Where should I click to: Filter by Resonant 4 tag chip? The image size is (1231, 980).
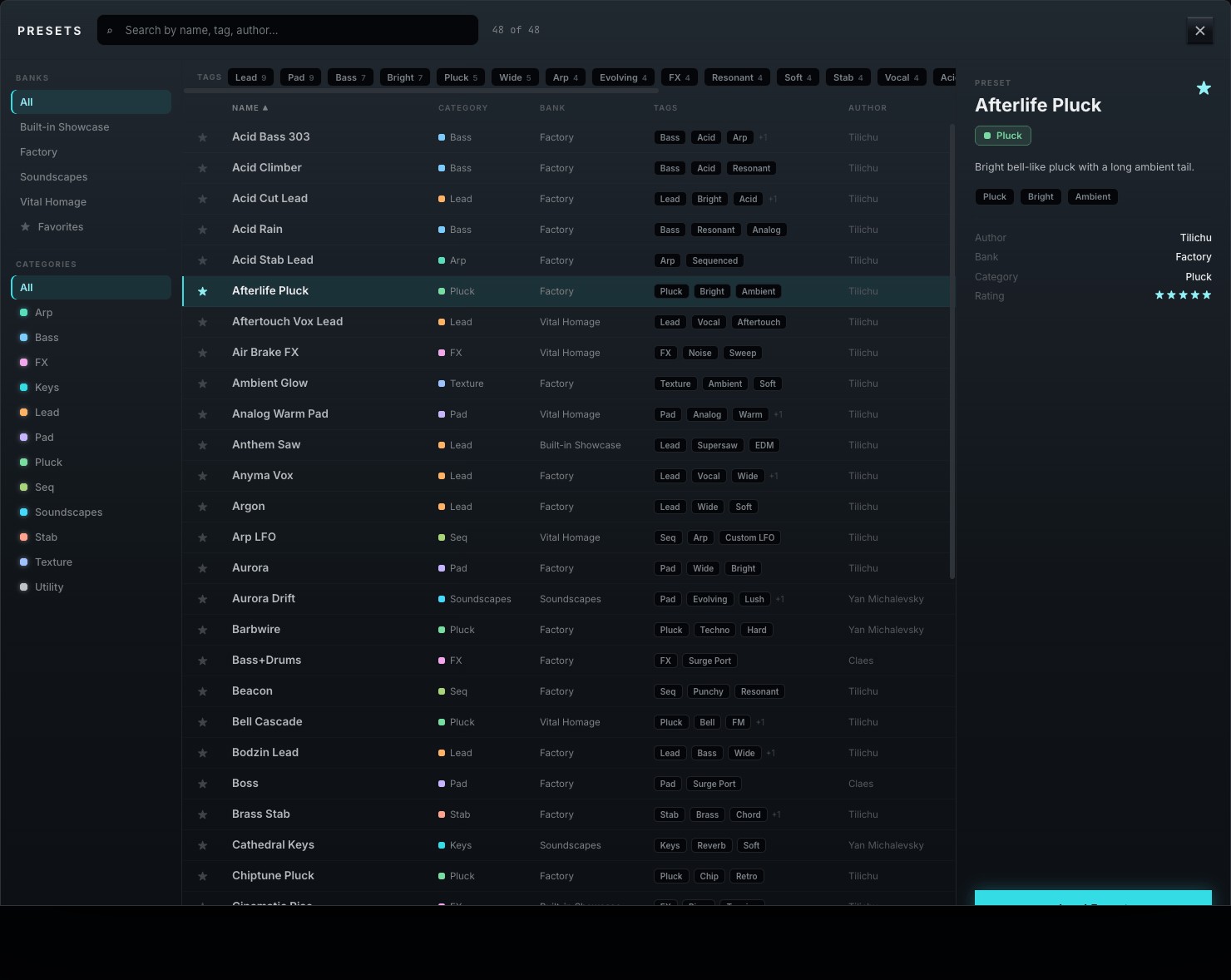tap(737, 77)
